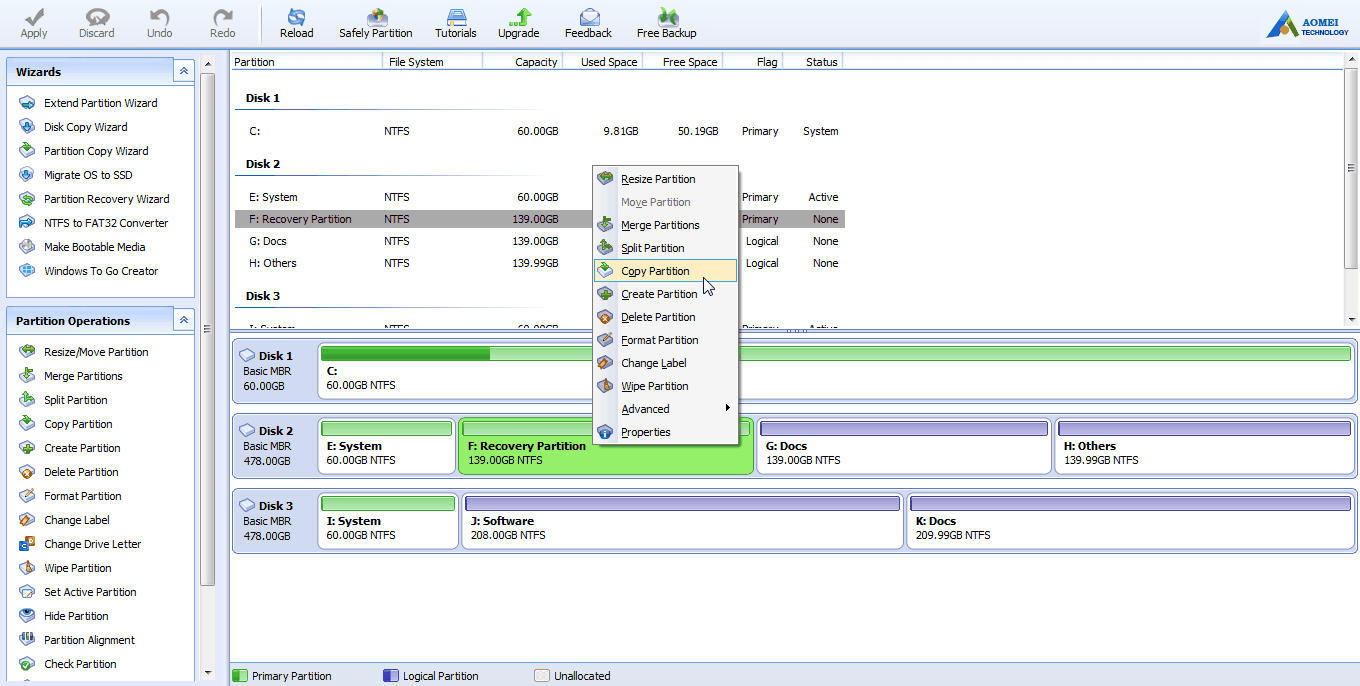Screen dimensions: 1360x686
Task: Click the Free Backup toolbar icon
Action: pos(666,23)
